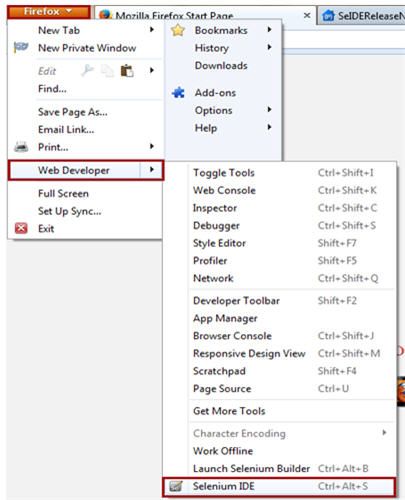The height and width of the screenshot is (500, 405).
Task: Open Web Console
Action: point(280,190)
